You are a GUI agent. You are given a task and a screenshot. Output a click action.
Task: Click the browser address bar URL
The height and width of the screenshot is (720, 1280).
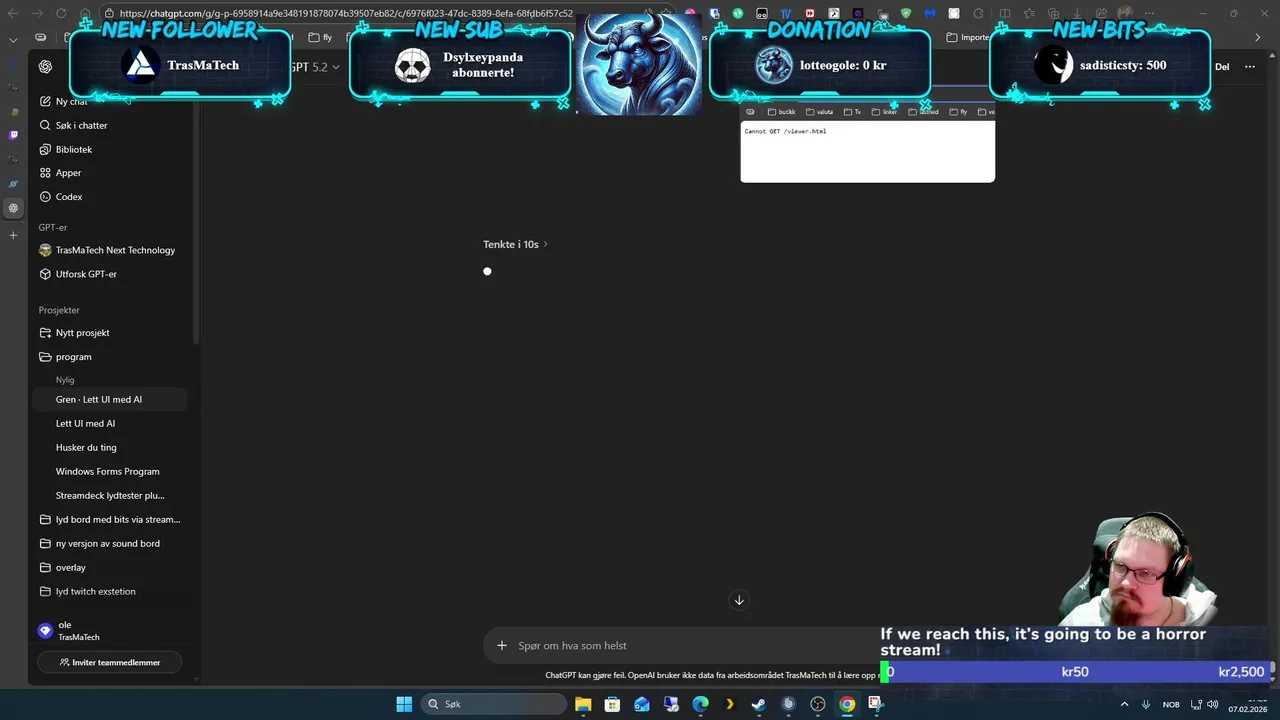pos(346,13)
